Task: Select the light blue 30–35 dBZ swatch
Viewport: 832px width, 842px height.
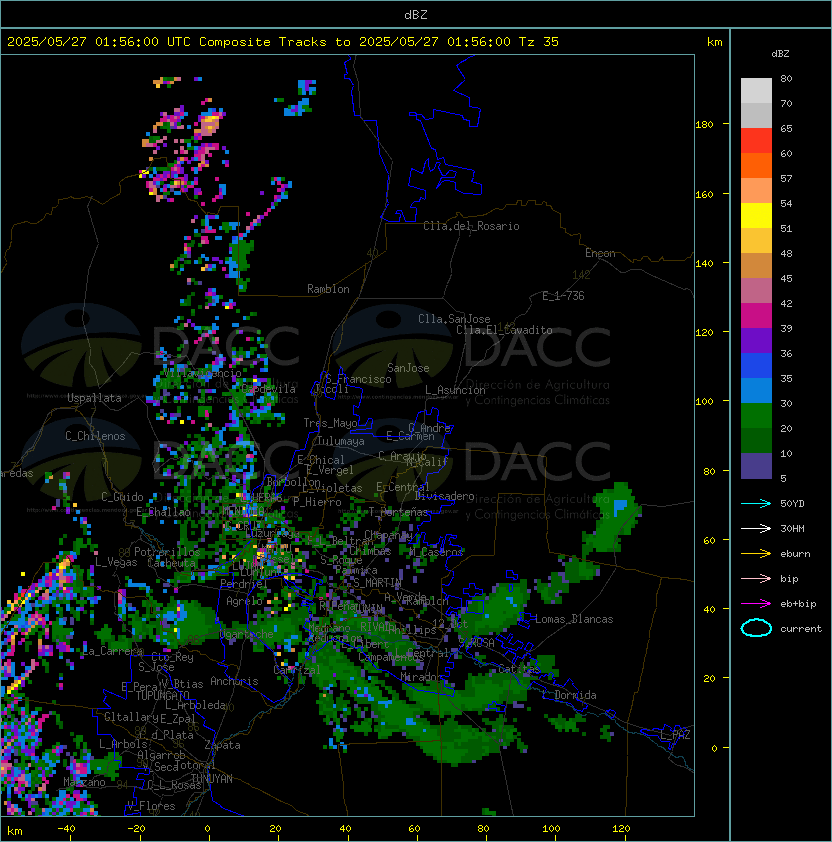Action: [x=756, y=390]
